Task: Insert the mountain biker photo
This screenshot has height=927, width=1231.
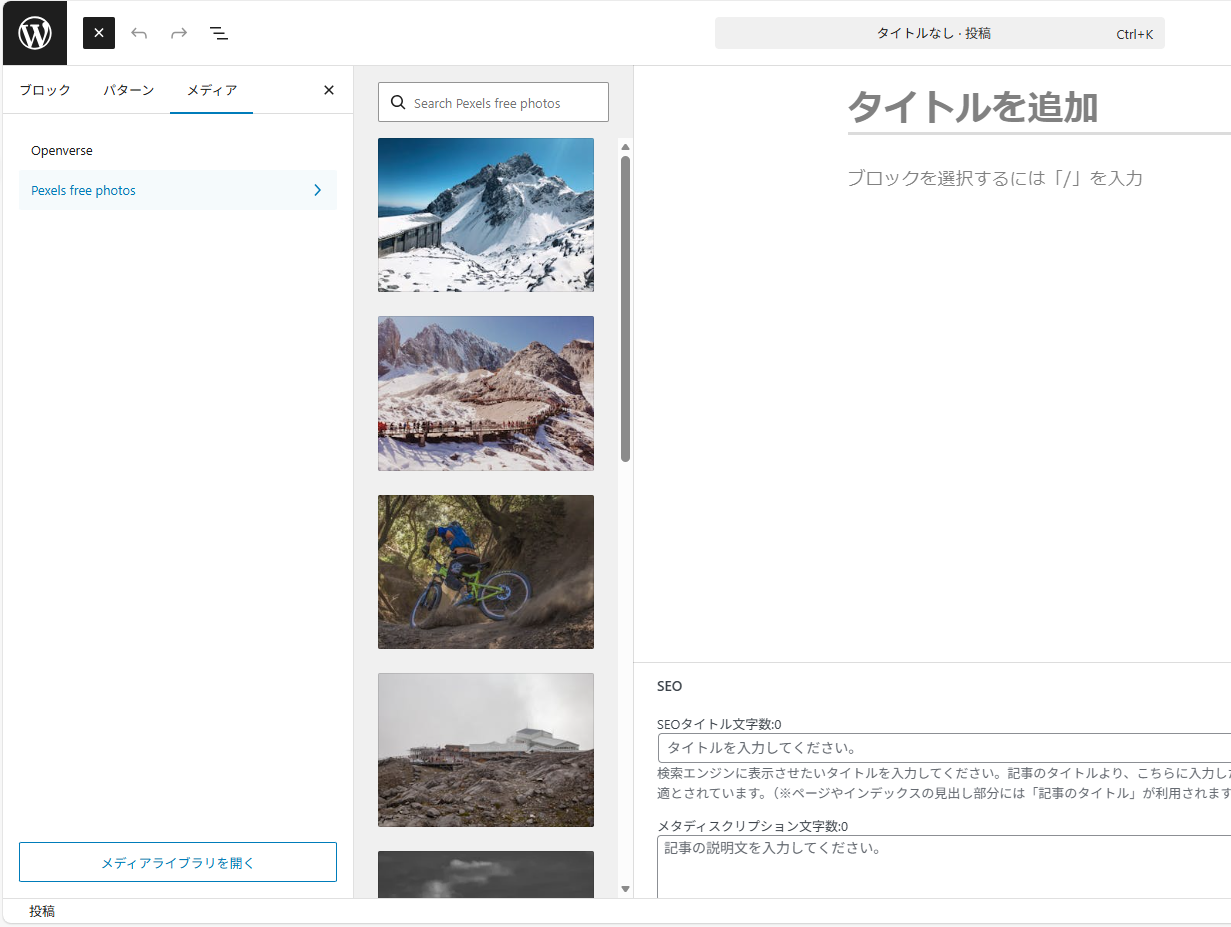Action: coord(486,572)
